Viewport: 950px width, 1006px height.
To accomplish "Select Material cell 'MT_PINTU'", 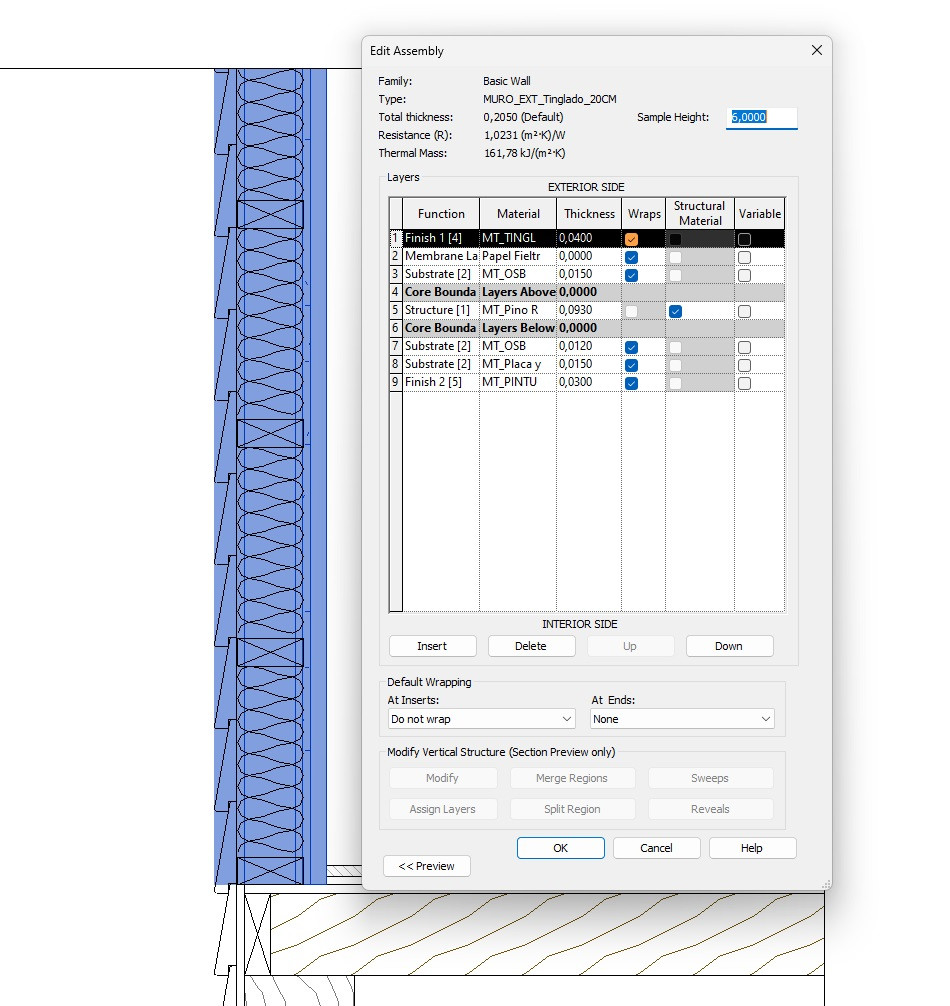I will (518, 382).
